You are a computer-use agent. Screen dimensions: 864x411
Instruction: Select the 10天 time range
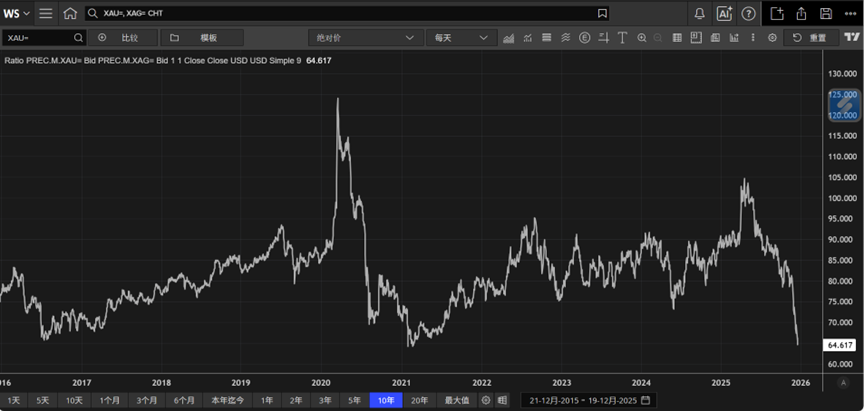74,401
